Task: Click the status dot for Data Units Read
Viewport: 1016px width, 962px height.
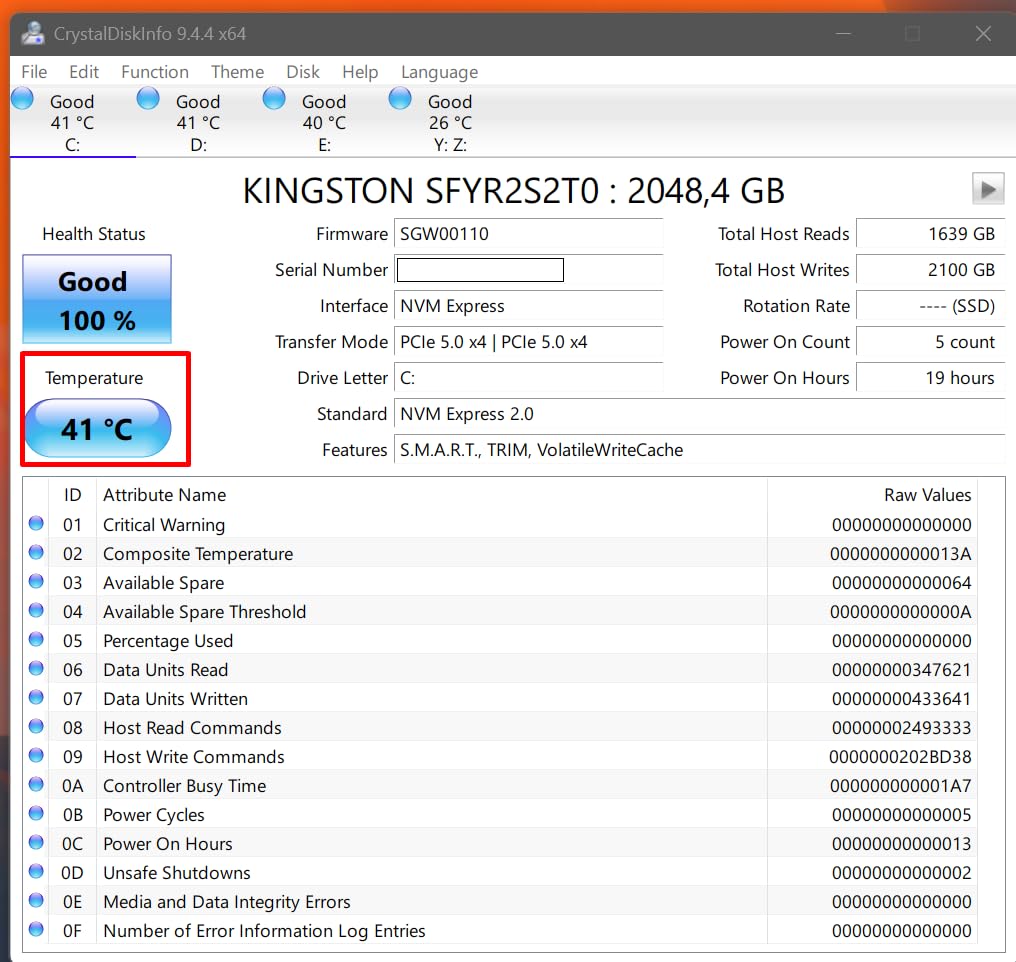Action: coord(36,668)
